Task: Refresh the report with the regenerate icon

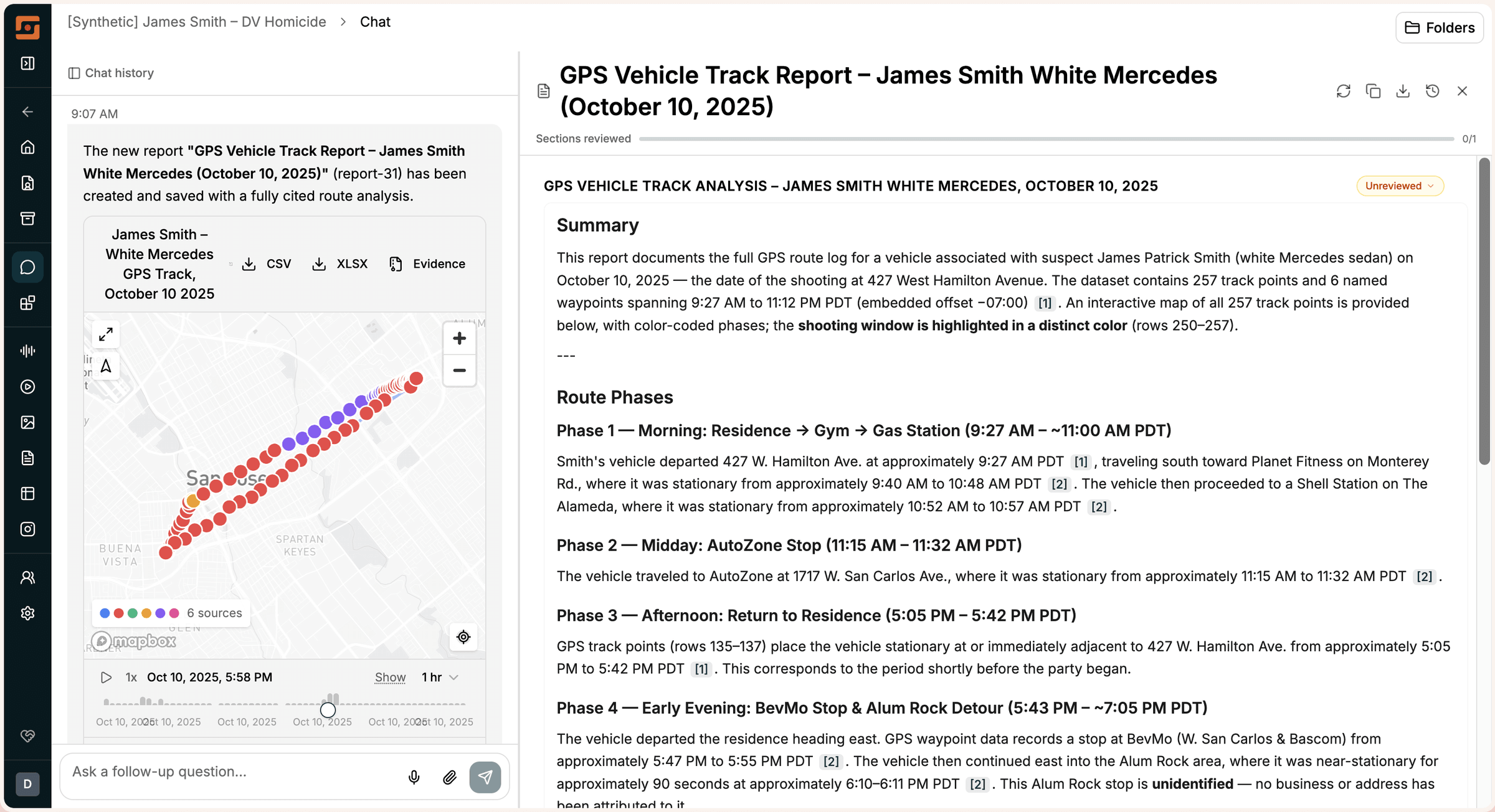Action: [x=1344, y=92]
